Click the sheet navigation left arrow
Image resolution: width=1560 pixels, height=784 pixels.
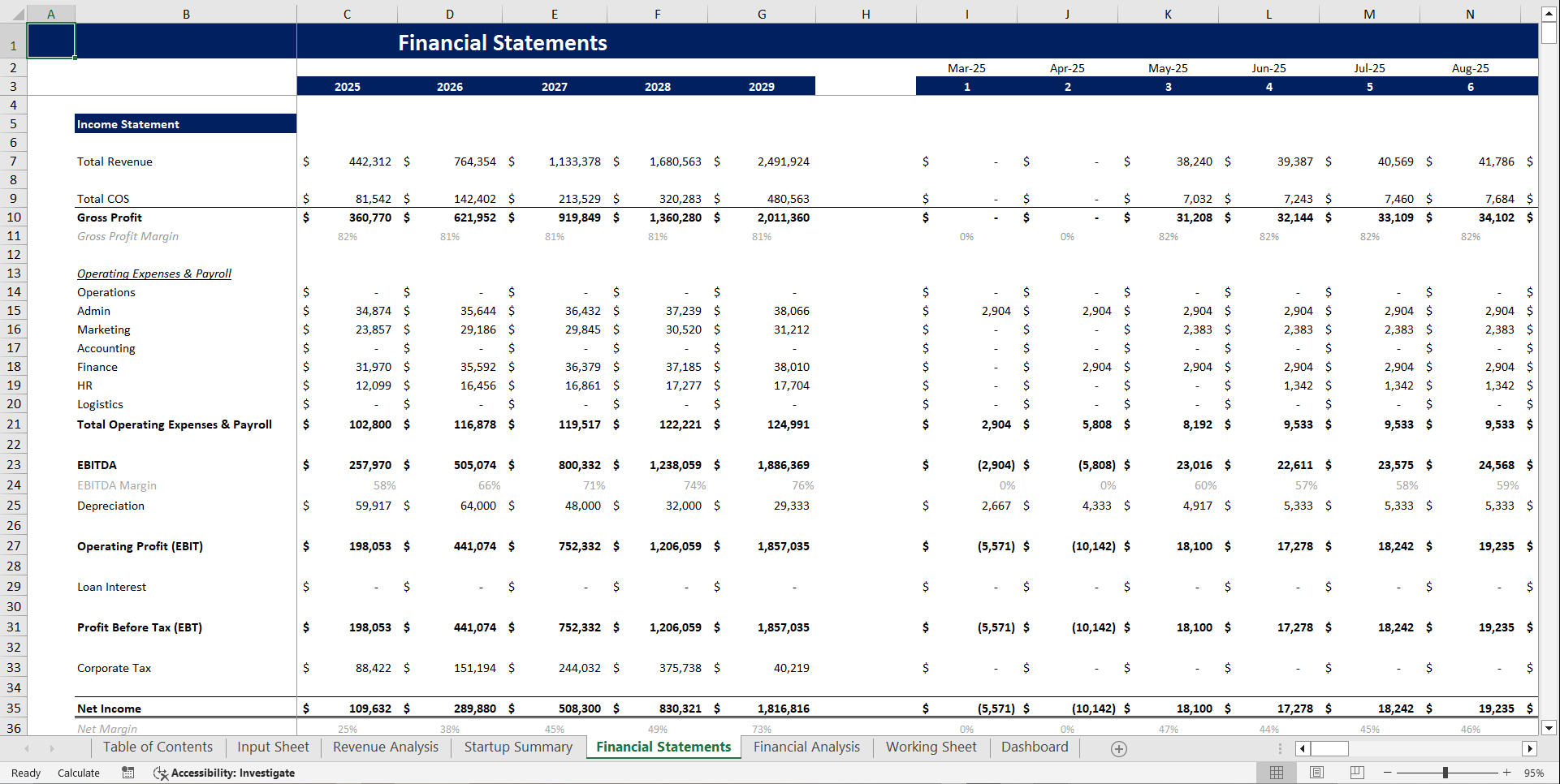point(27,747)
